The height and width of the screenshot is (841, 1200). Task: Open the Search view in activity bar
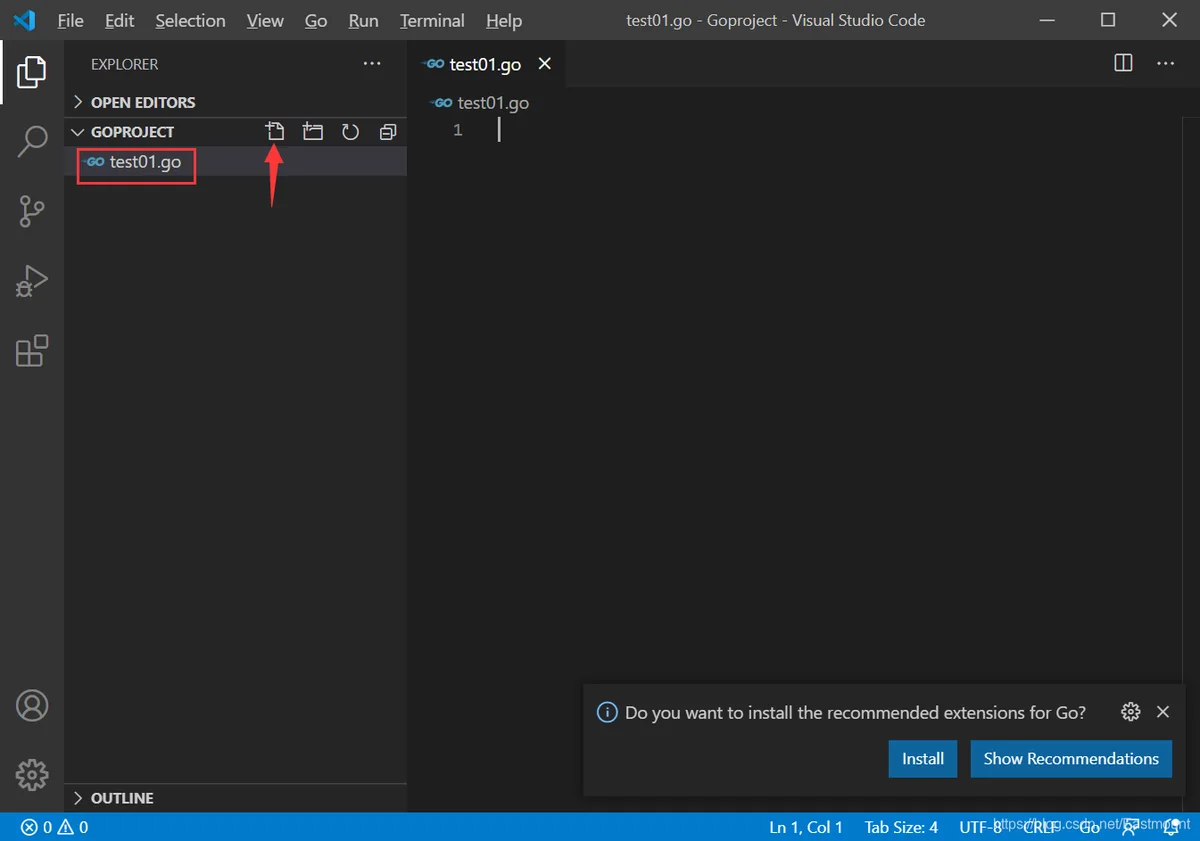(x=32, y=141)
